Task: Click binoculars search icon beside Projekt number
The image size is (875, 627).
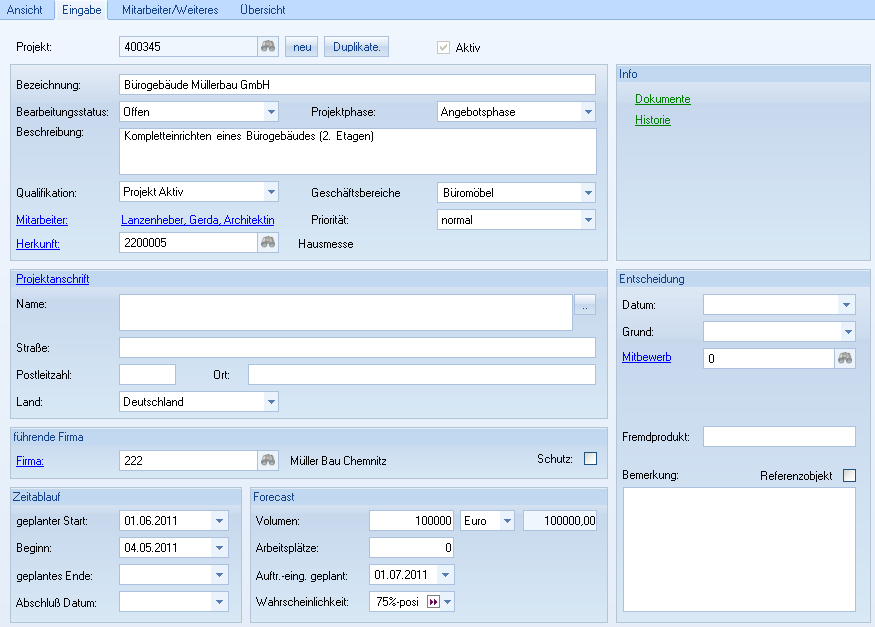Action: pos(268,47)
